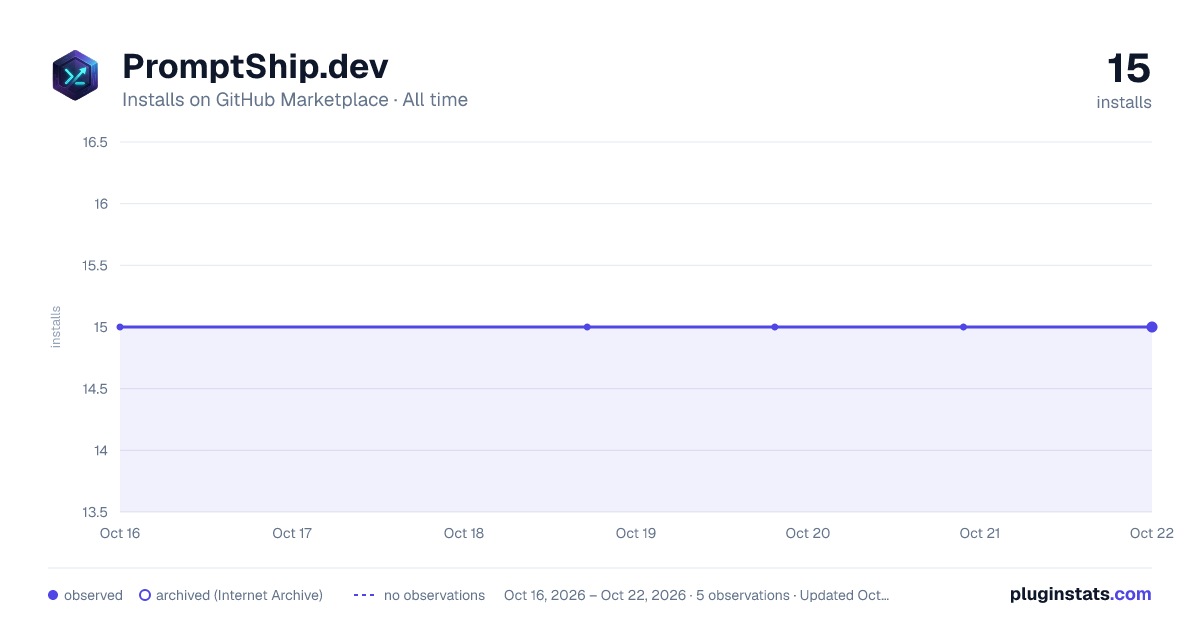The width and height of the screenshot is (1200, 630).
Task: Click the filled 'observed' legend dot
Action: [53, 595]
